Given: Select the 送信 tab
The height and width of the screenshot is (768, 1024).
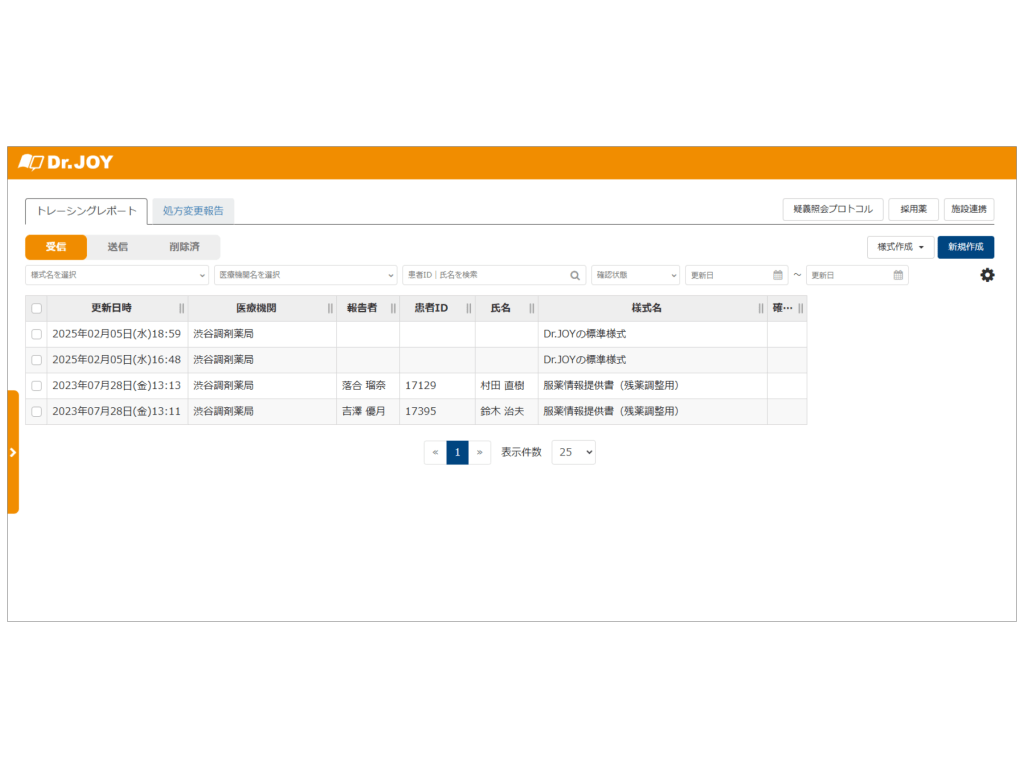Looking at the screenshot, I should point(117,247).
